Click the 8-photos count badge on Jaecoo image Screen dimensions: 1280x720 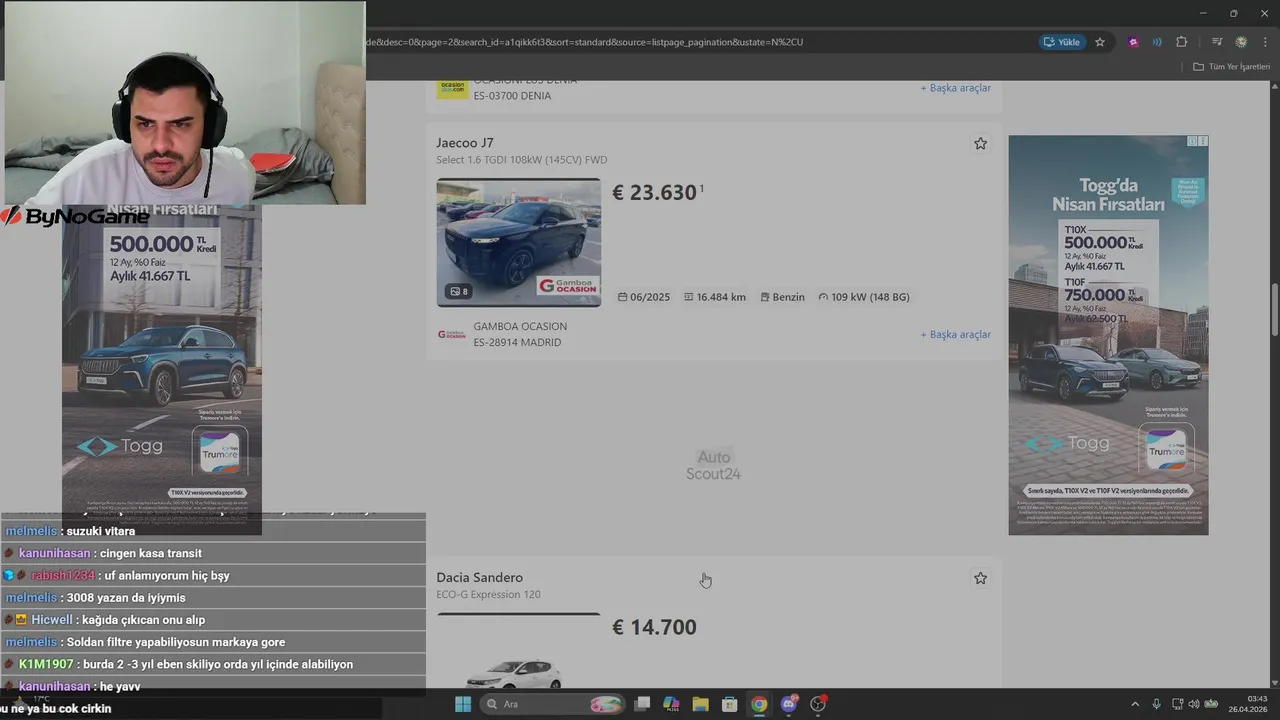[x=459, y=292]
